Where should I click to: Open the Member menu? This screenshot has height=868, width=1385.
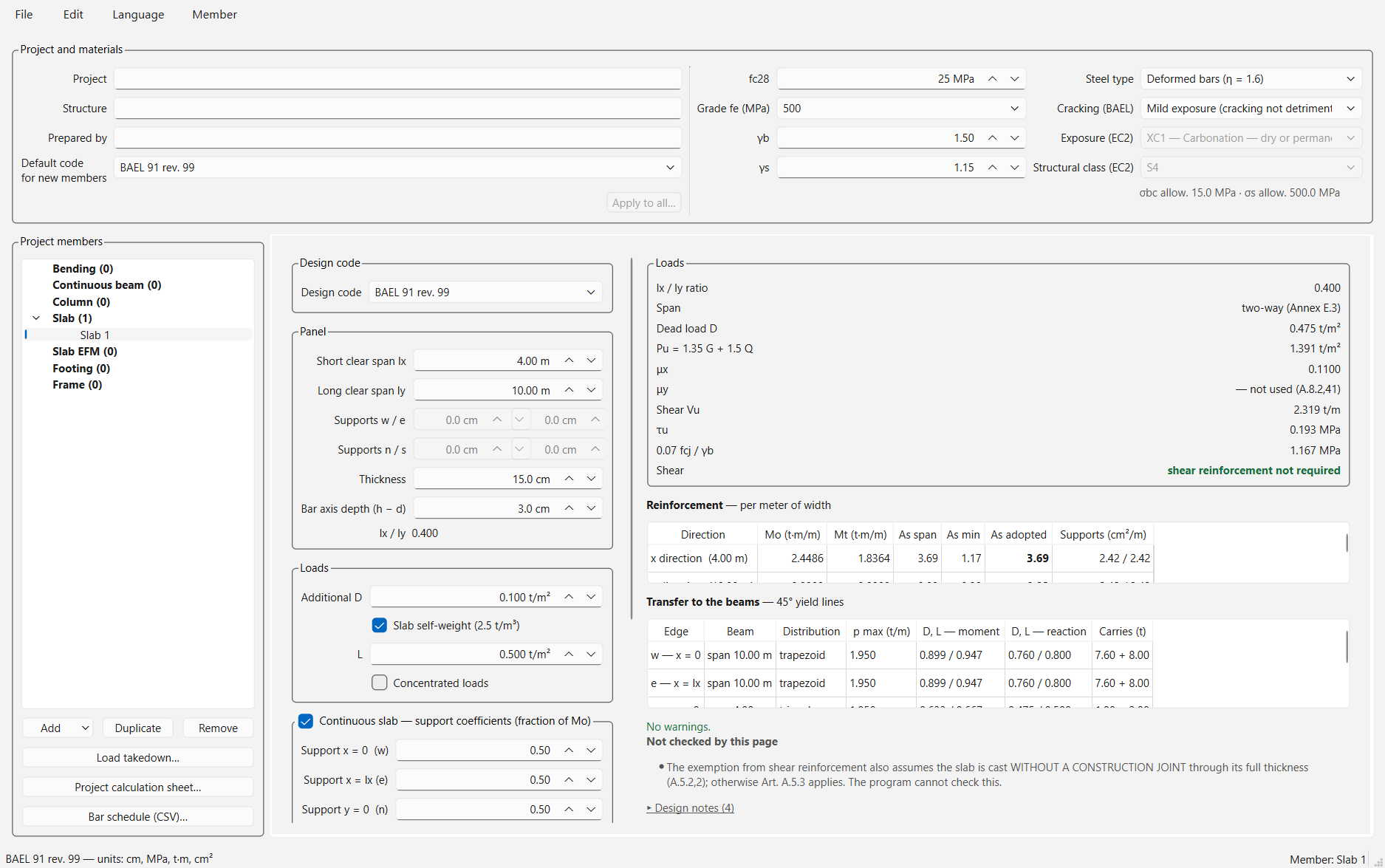[x=214, y=15]
